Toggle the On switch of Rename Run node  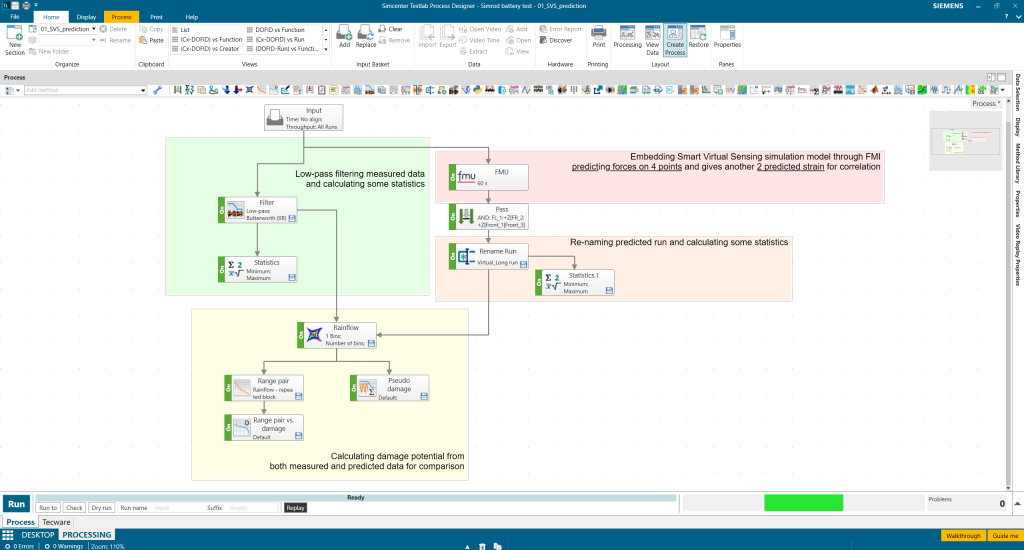[452, 257]
